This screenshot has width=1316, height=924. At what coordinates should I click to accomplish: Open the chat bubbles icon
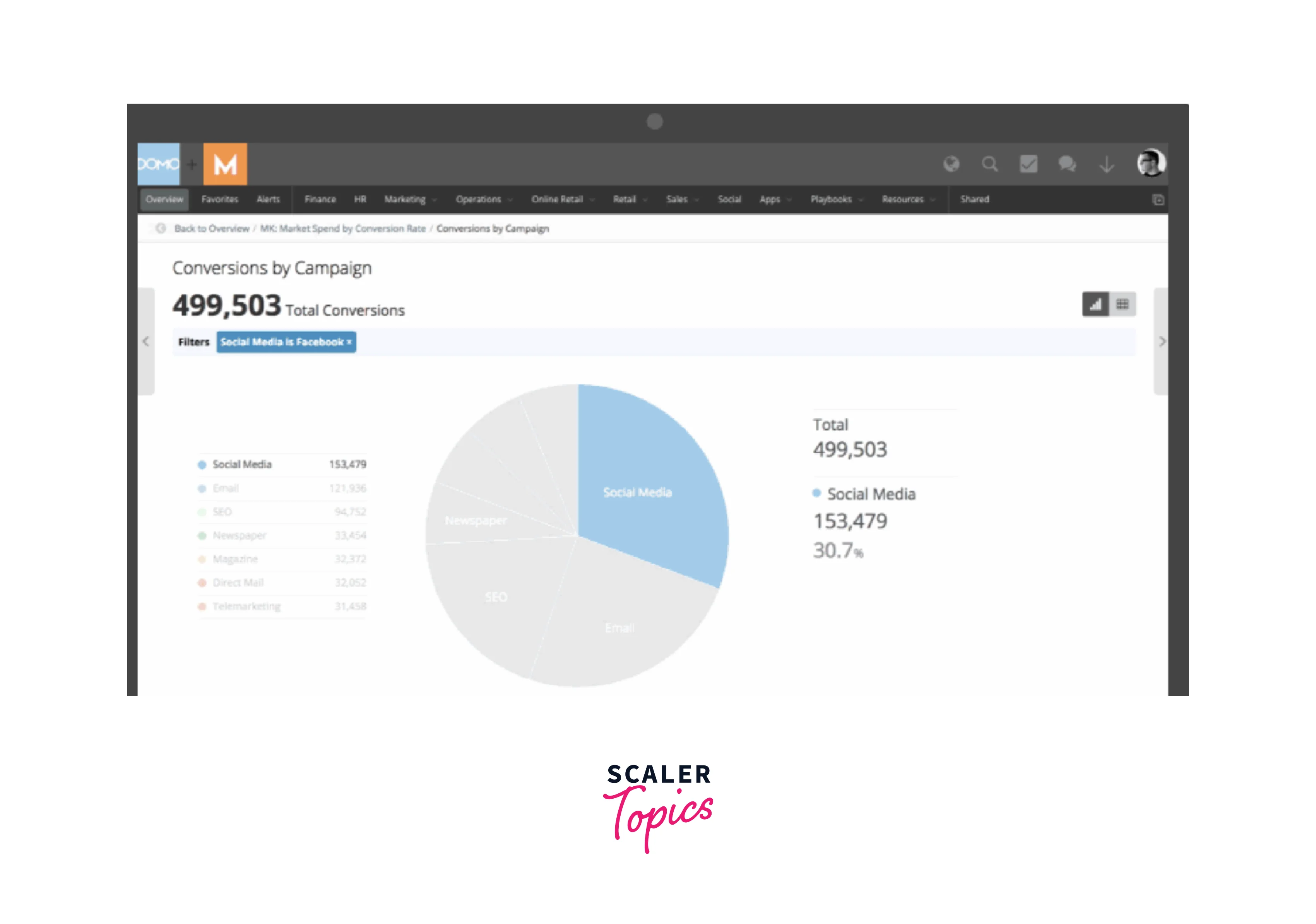(1067, 164)
